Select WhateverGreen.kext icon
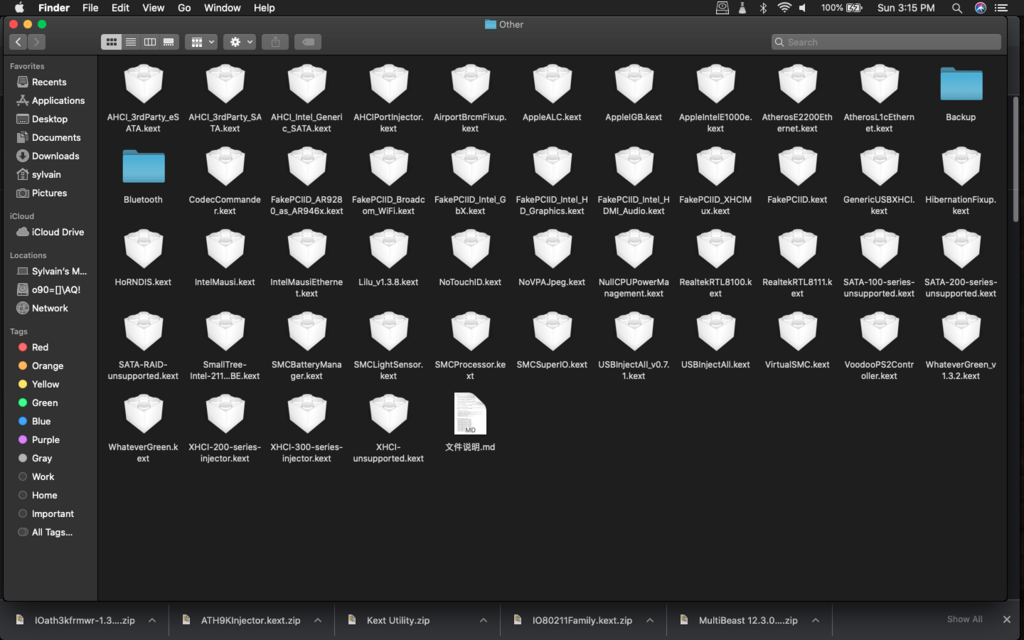1024x640 pixels. coord(143,415)
